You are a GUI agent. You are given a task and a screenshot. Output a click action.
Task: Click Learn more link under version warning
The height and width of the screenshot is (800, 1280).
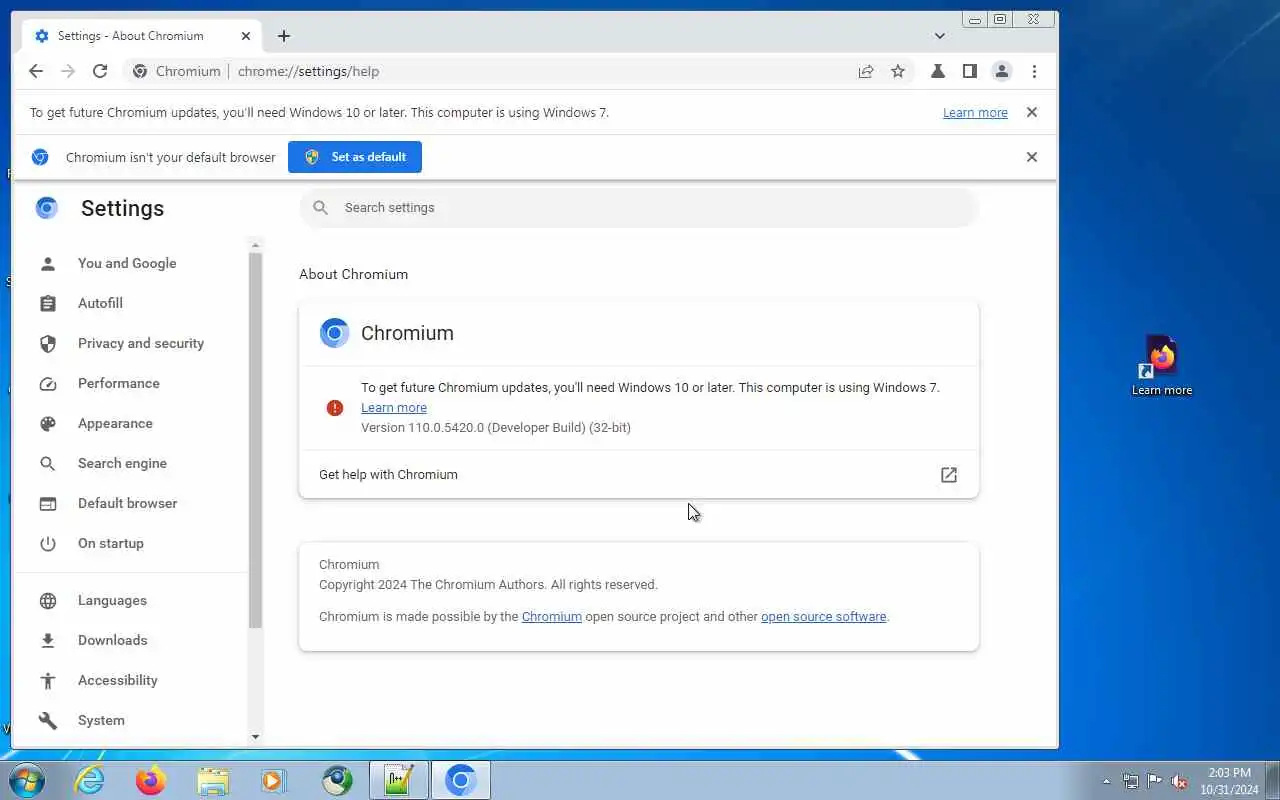pos(394,407)
